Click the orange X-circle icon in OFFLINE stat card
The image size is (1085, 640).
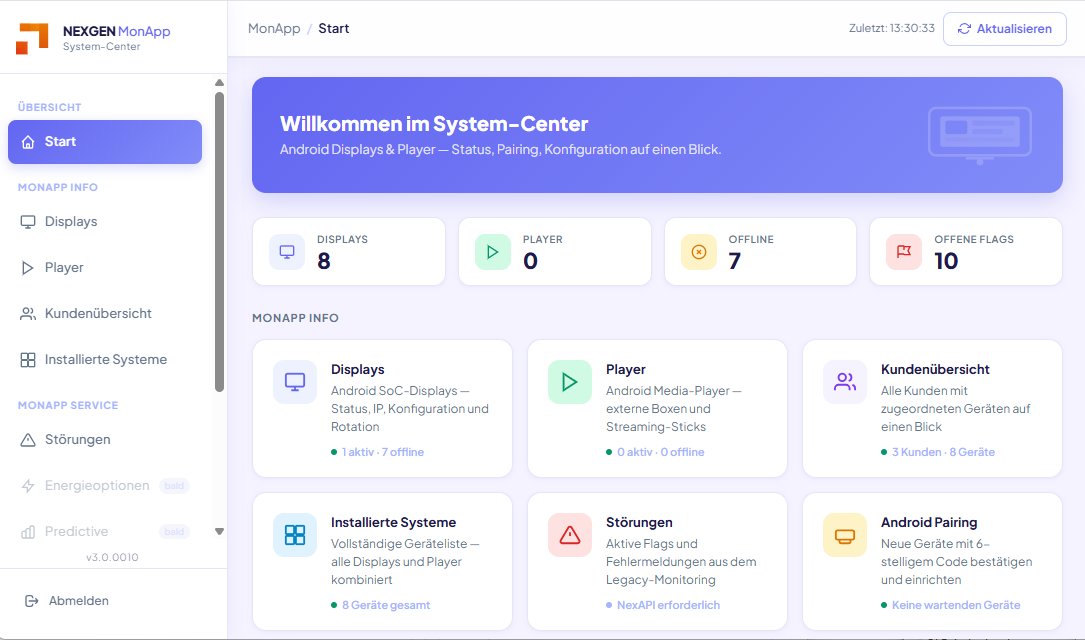(x=699, y=252)
